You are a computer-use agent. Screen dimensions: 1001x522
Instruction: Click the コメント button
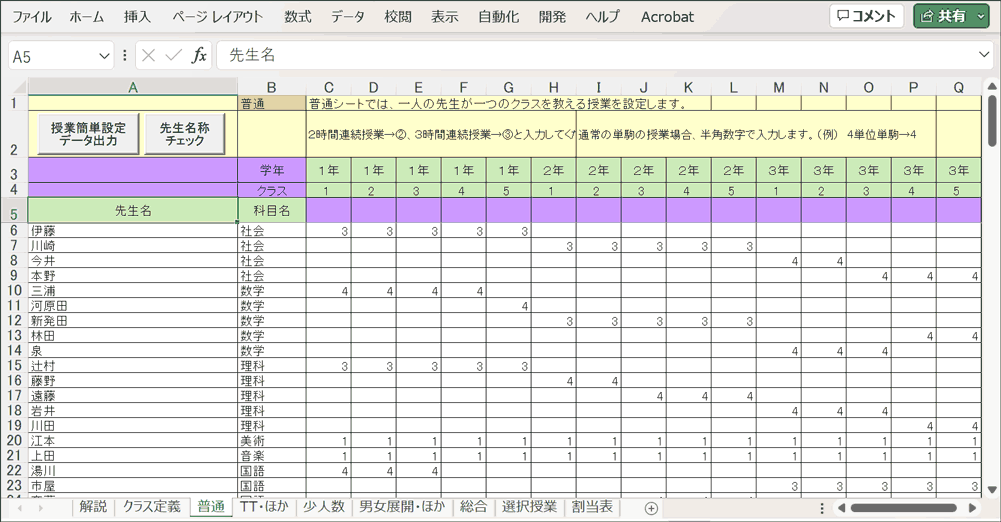pyautogui.click(x=866, y=16)
